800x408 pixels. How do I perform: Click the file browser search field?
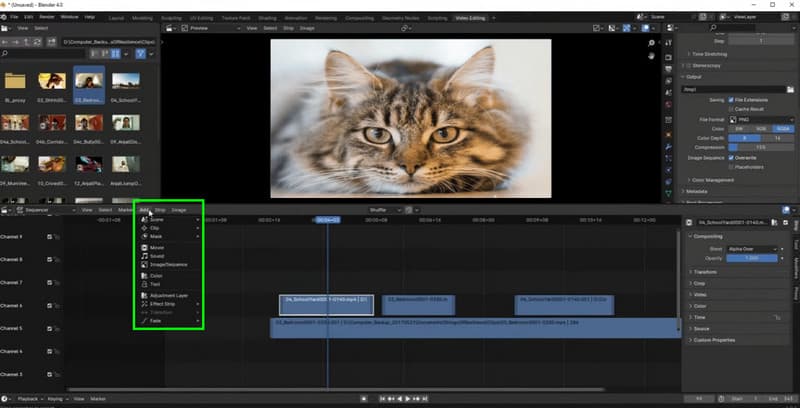click(43, 54)
